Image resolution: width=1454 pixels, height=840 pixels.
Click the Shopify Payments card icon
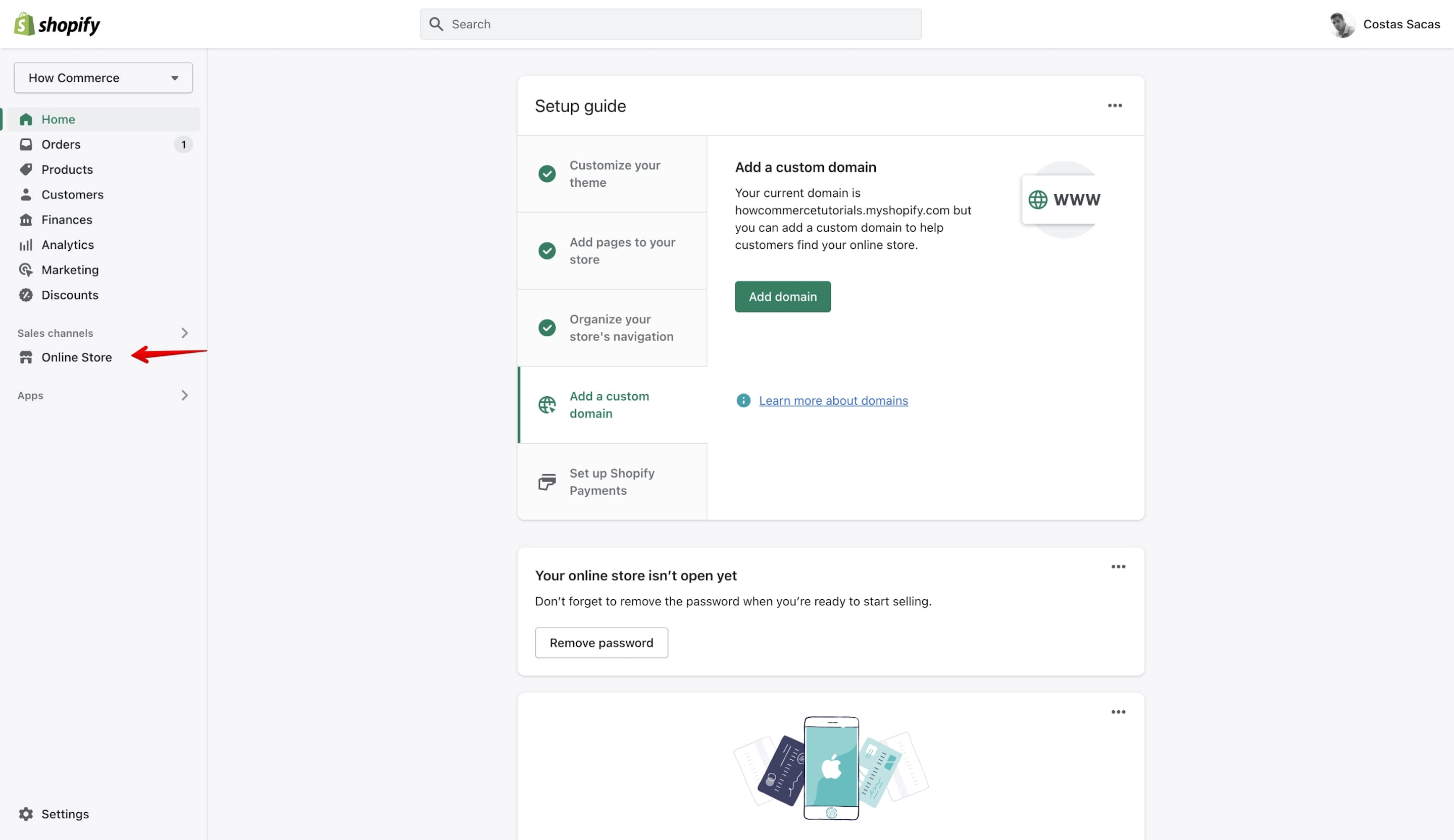tap(547, 482)
